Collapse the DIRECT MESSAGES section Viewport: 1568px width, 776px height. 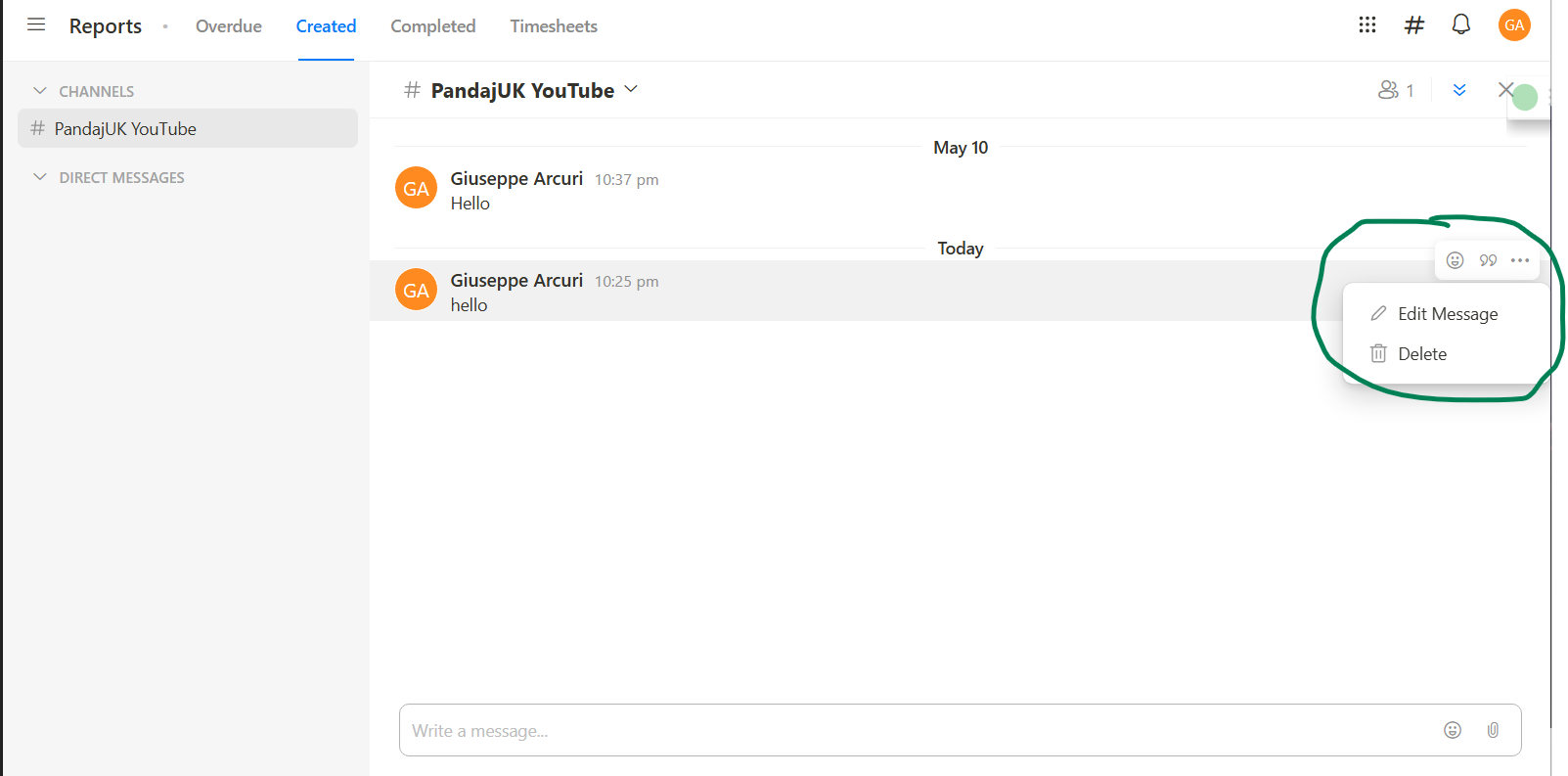pos(40,177)
